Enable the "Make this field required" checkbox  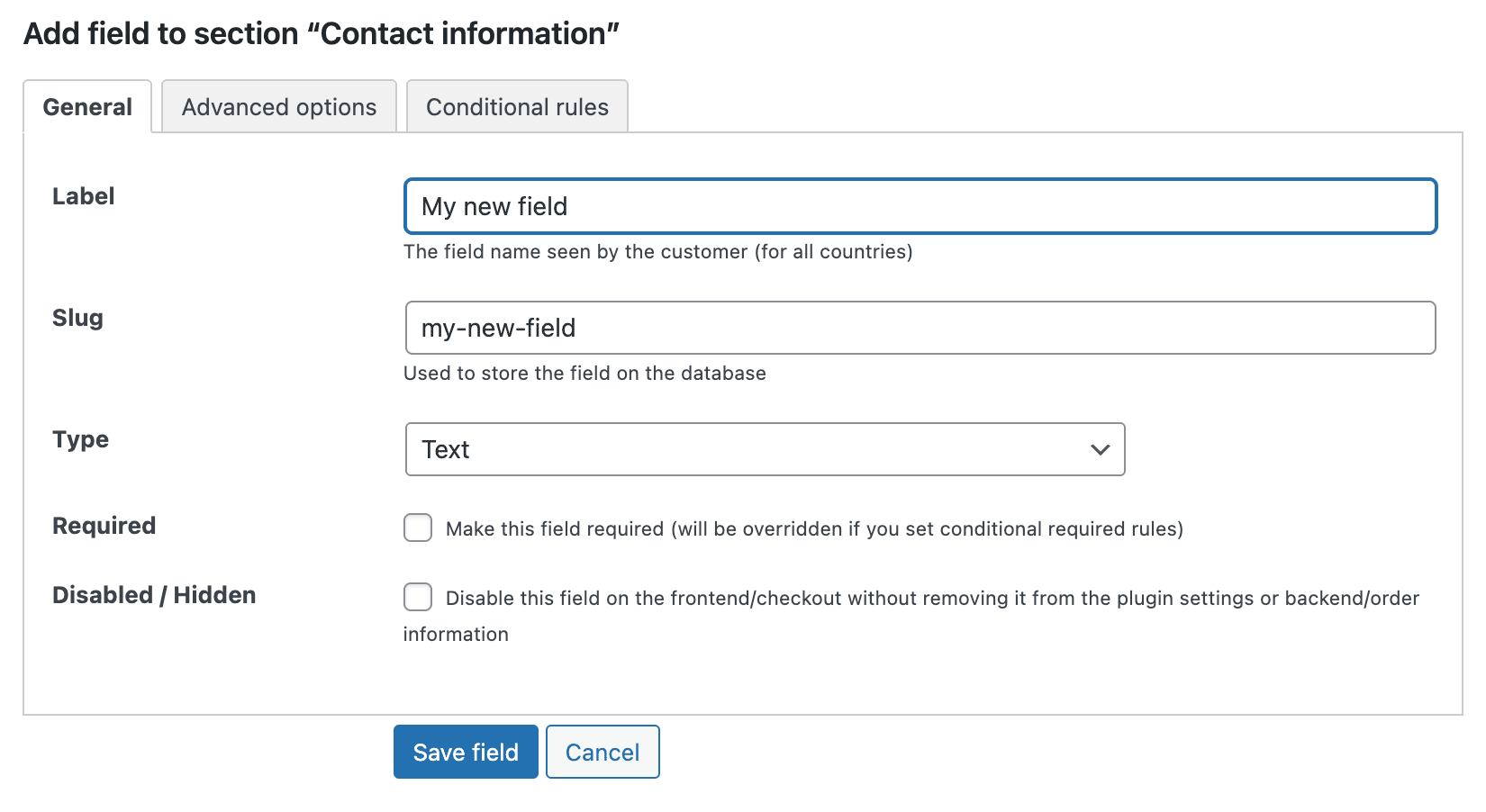click(x=418, y=528)
